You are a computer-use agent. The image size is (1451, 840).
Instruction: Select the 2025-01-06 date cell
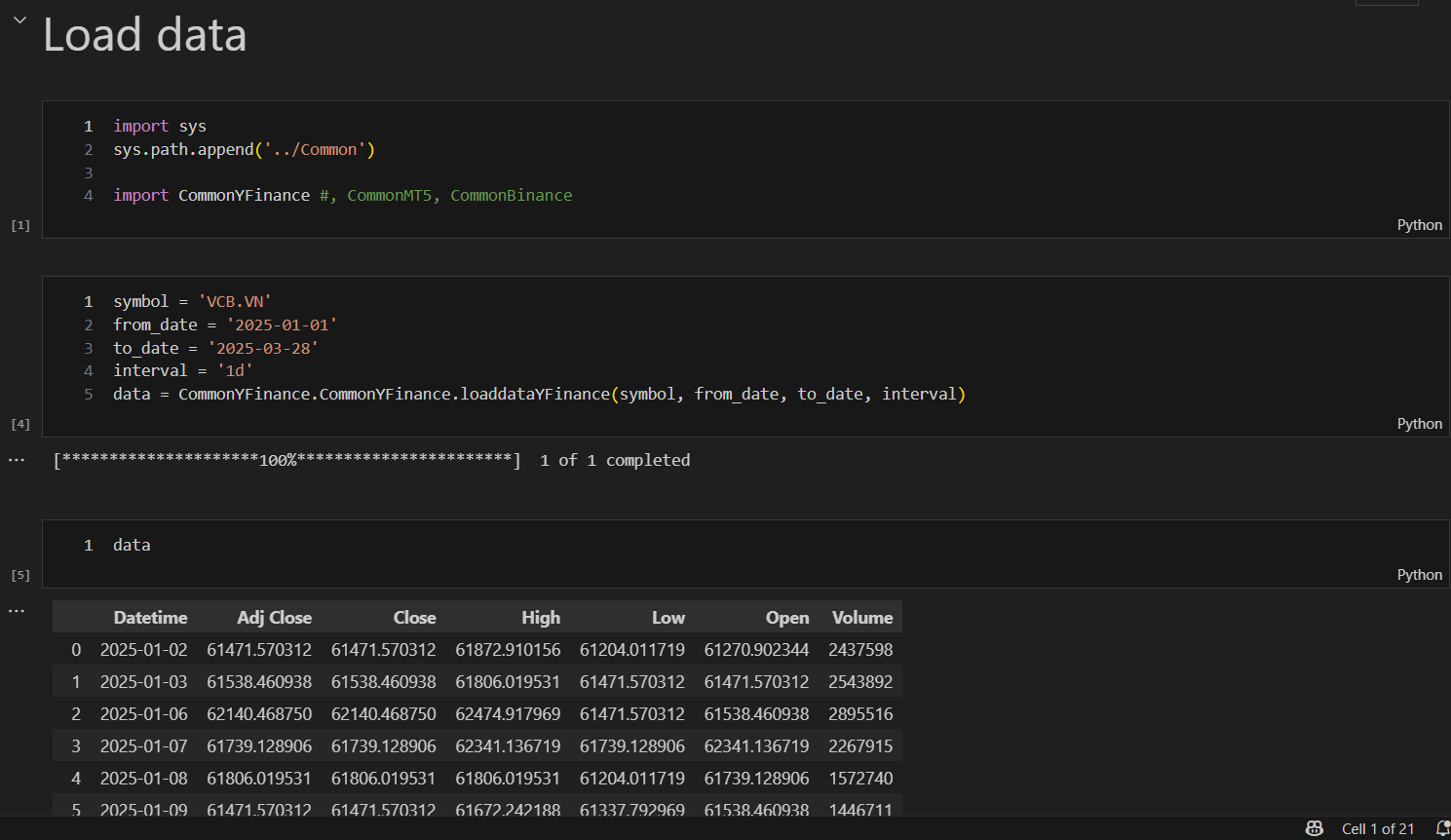click(x=144, y=714)
